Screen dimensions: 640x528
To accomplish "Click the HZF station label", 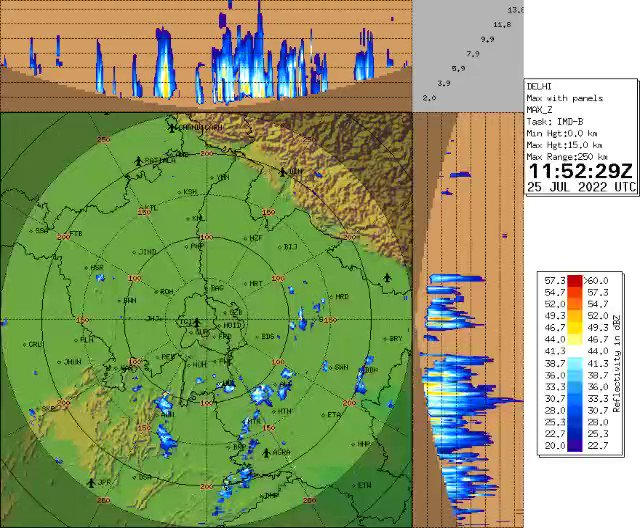I will click(x=256, y=238).
